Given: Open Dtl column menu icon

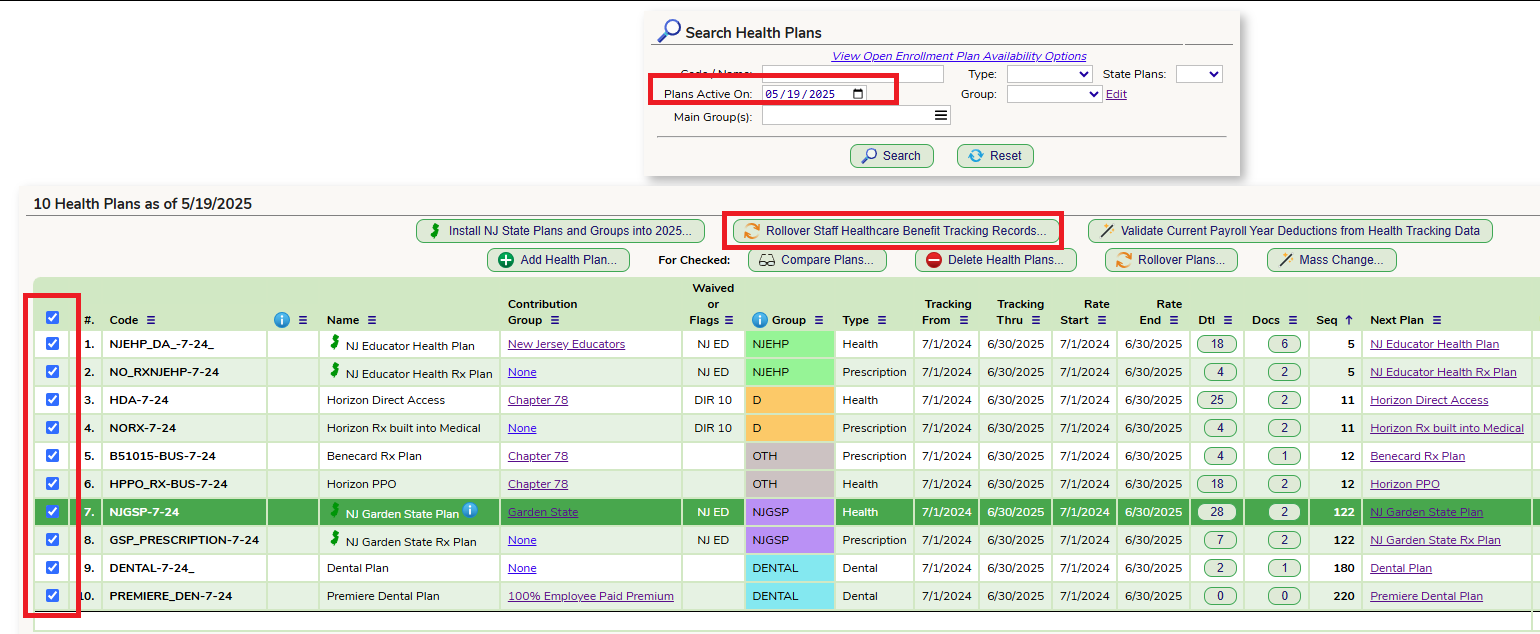Looking at the screenshot, I should (x=1227, y=320).
